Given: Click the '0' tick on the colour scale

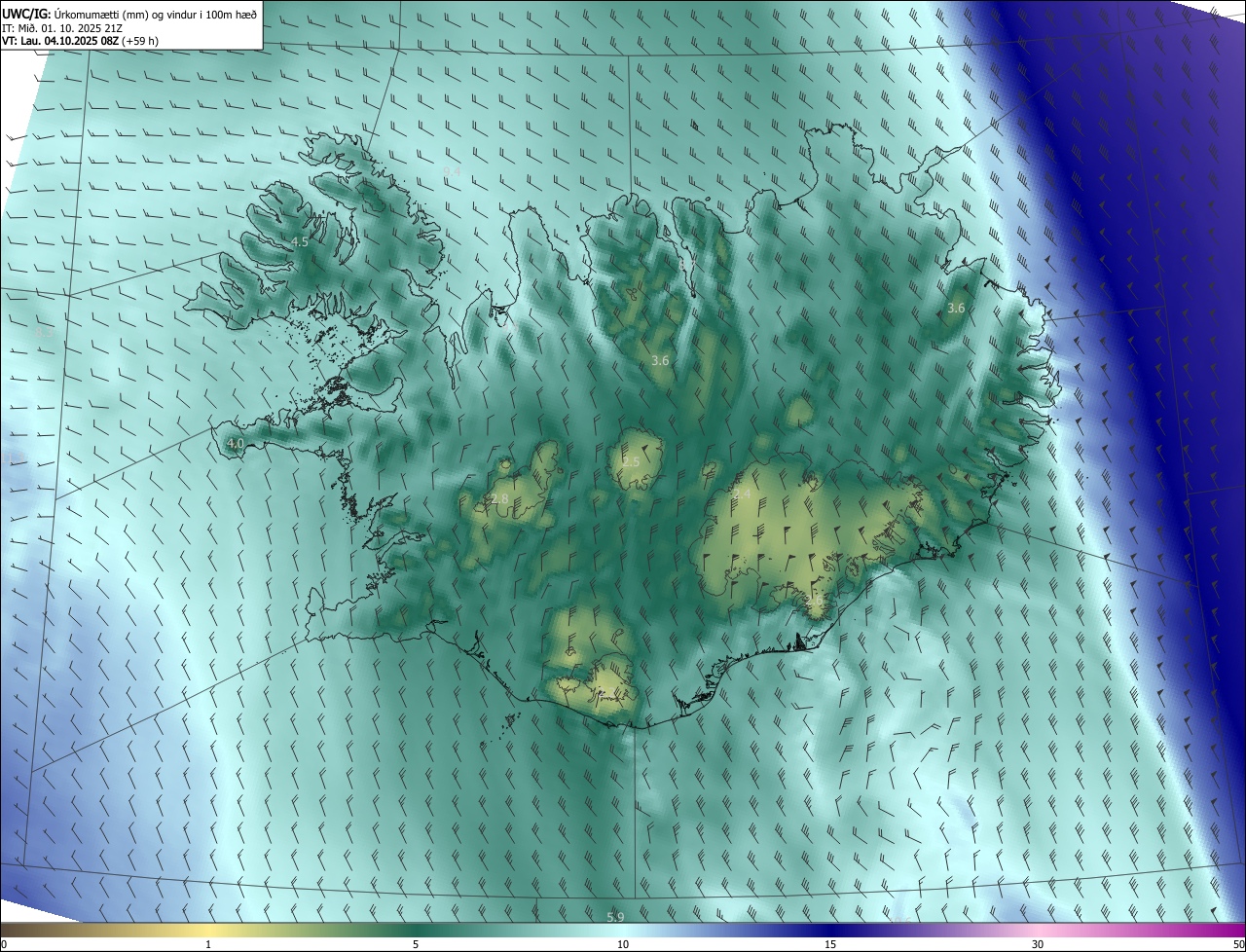Looking at the screenshot, I should pos(3,944).
